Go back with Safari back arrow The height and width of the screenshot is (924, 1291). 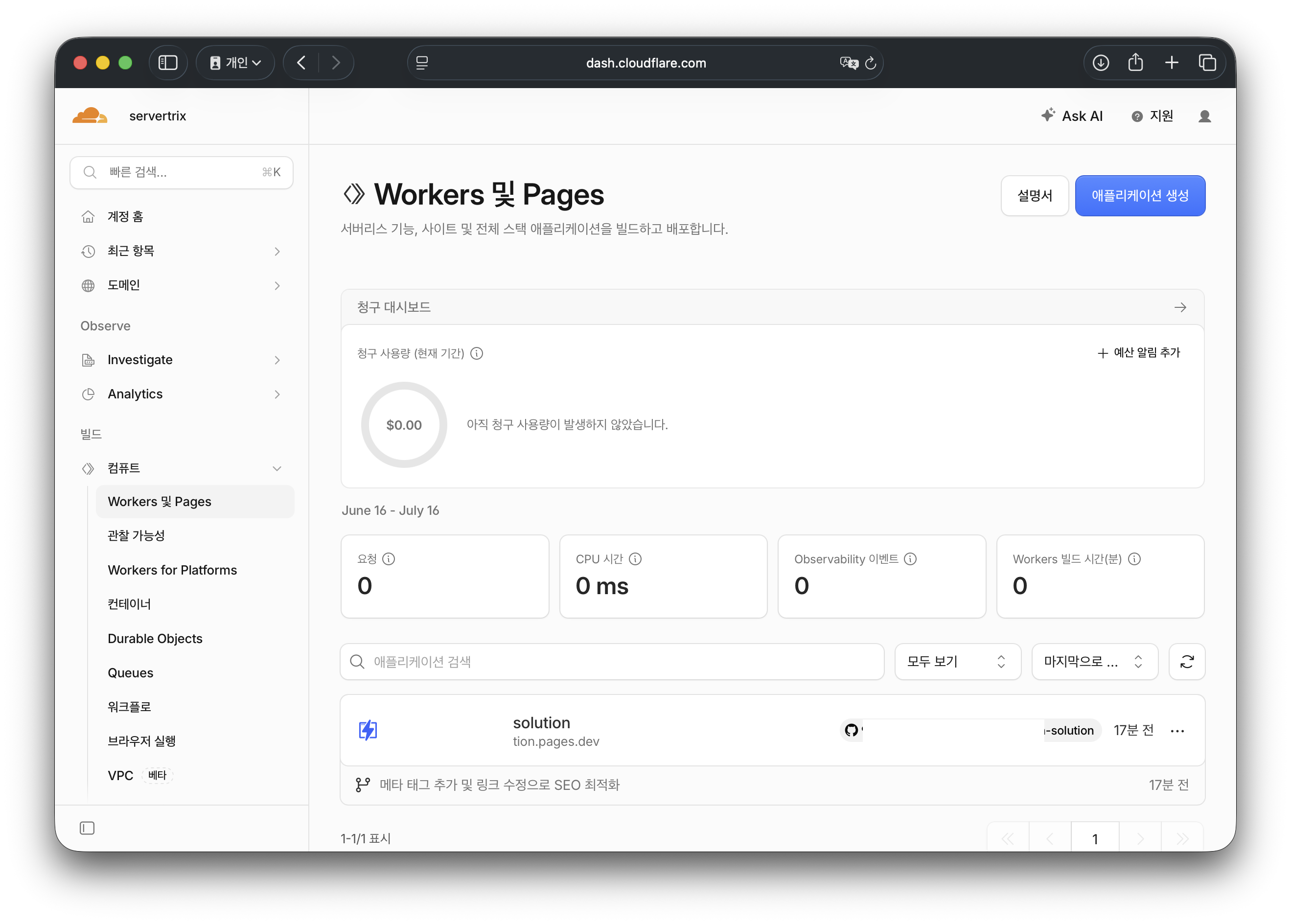pyautogui.click(x=301, y=63)
